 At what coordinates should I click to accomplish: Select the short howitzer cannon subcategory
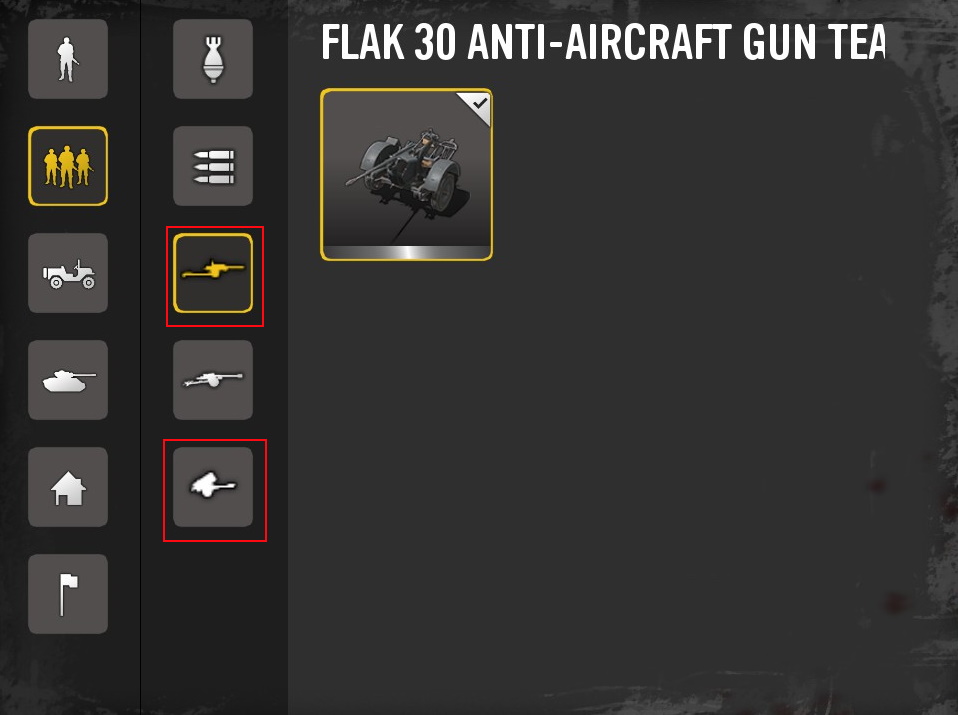pos(213,486)
